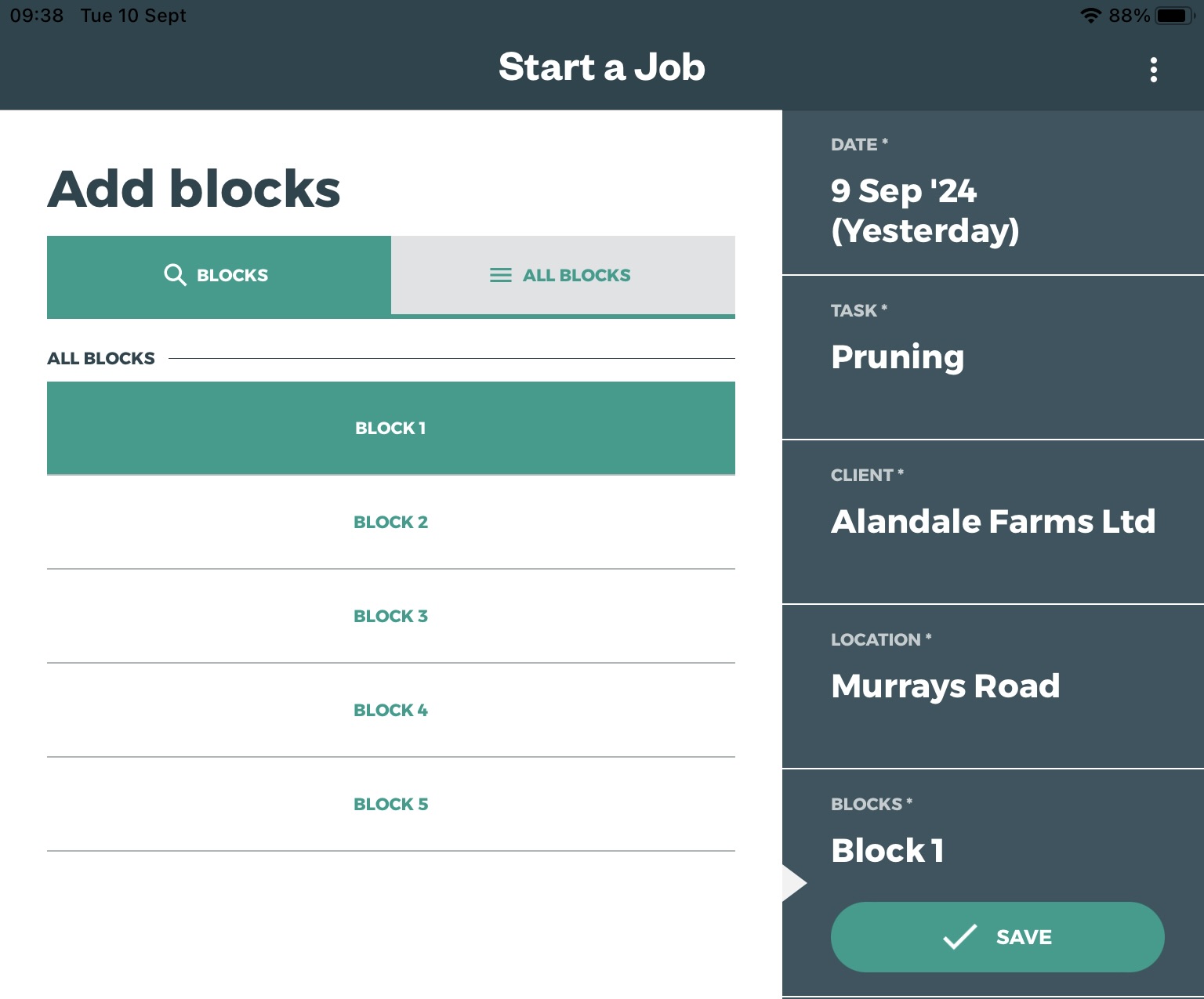Viewport: 1204px width, 999px height.
Task: Click the white arrow pointer beside Blocks panel
Action: click(x=794, y=883)
